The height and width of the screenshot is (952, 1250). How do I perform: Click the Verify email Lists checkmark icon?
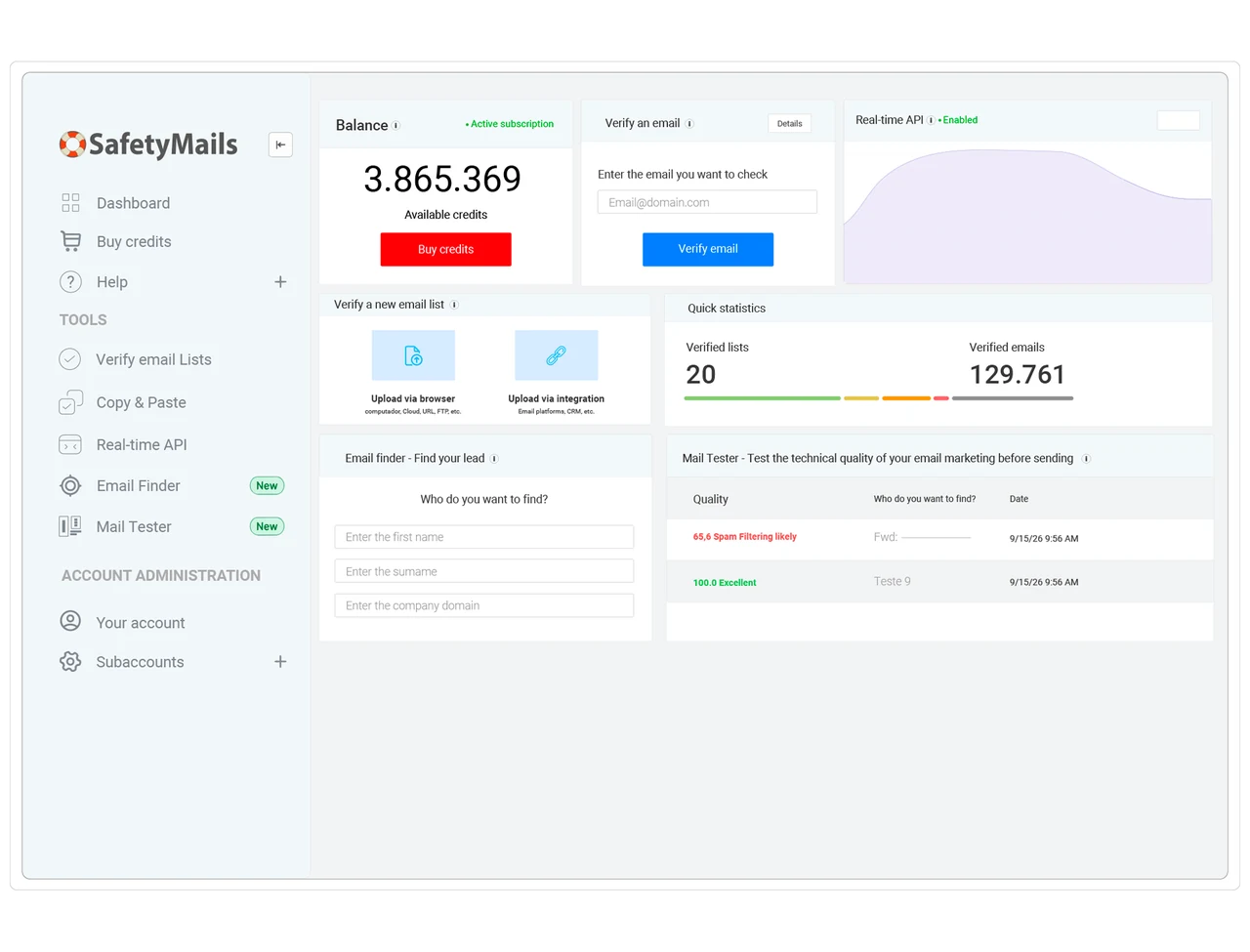click(70, 359)
